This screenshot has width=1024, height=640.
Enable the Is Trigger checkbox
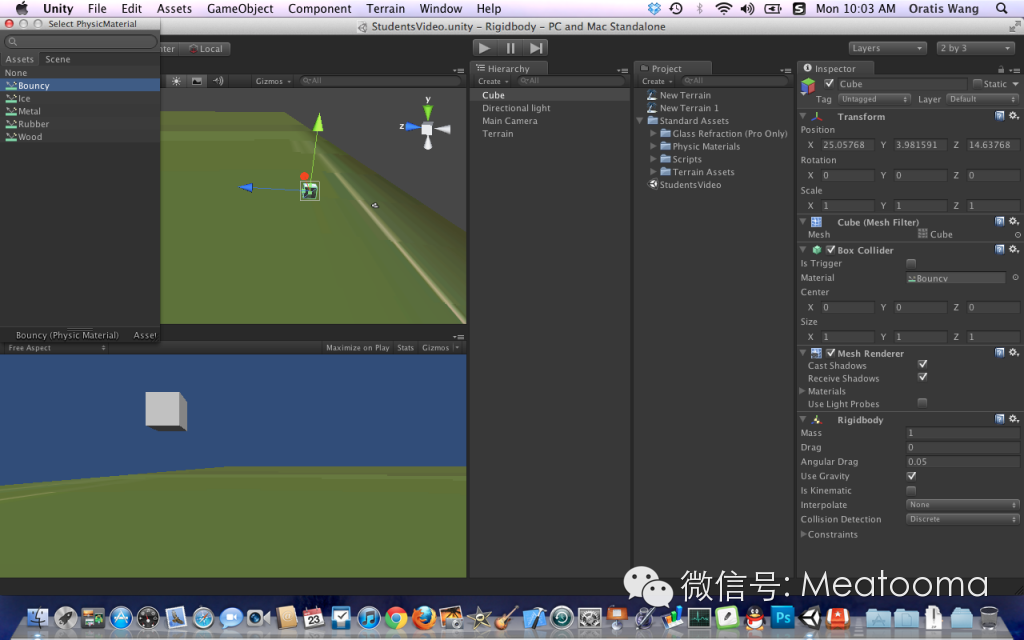tap(911, 263)
